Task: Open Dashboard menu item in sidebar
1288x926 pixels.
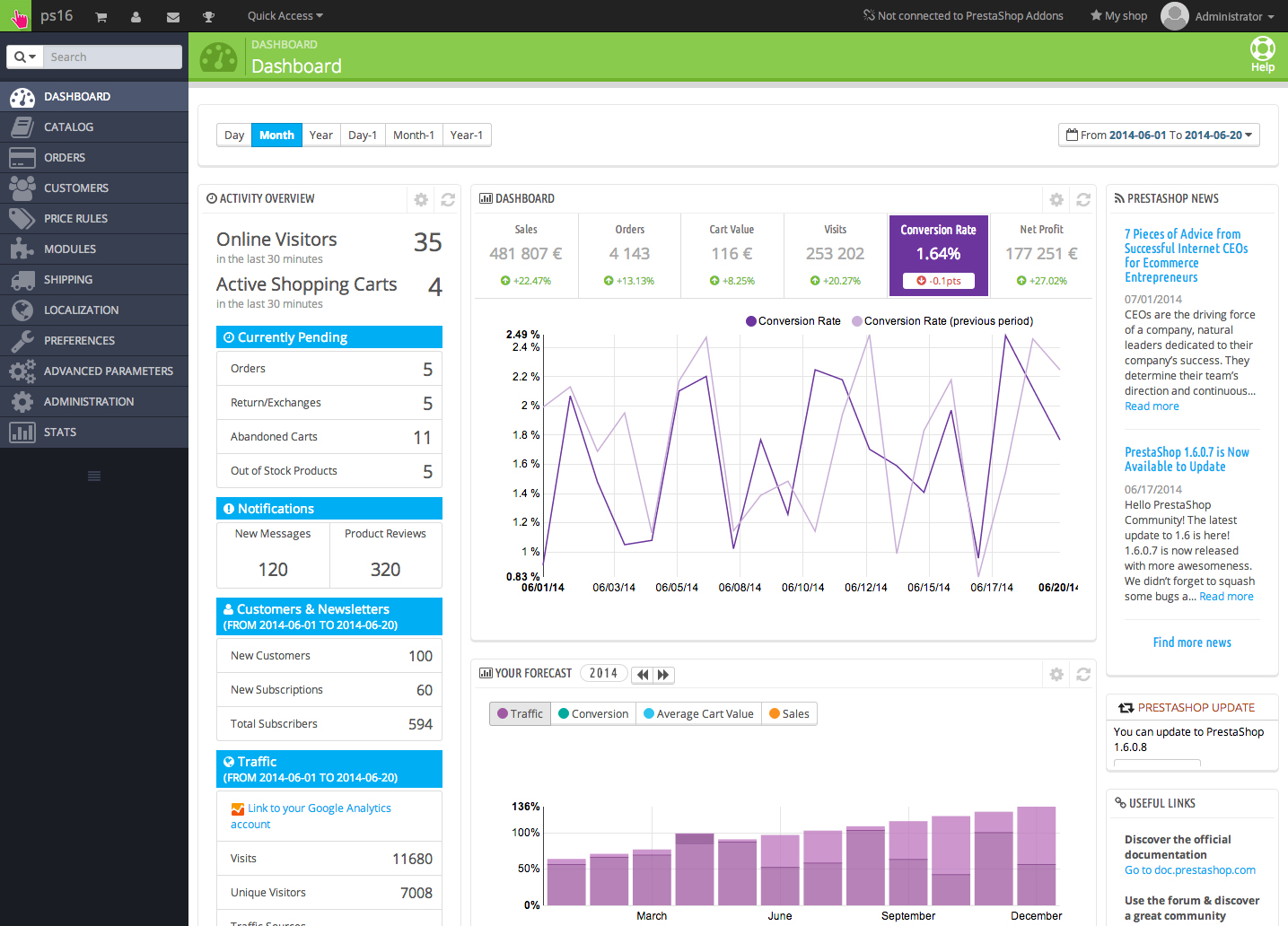Action: click(x=94, y=97)
